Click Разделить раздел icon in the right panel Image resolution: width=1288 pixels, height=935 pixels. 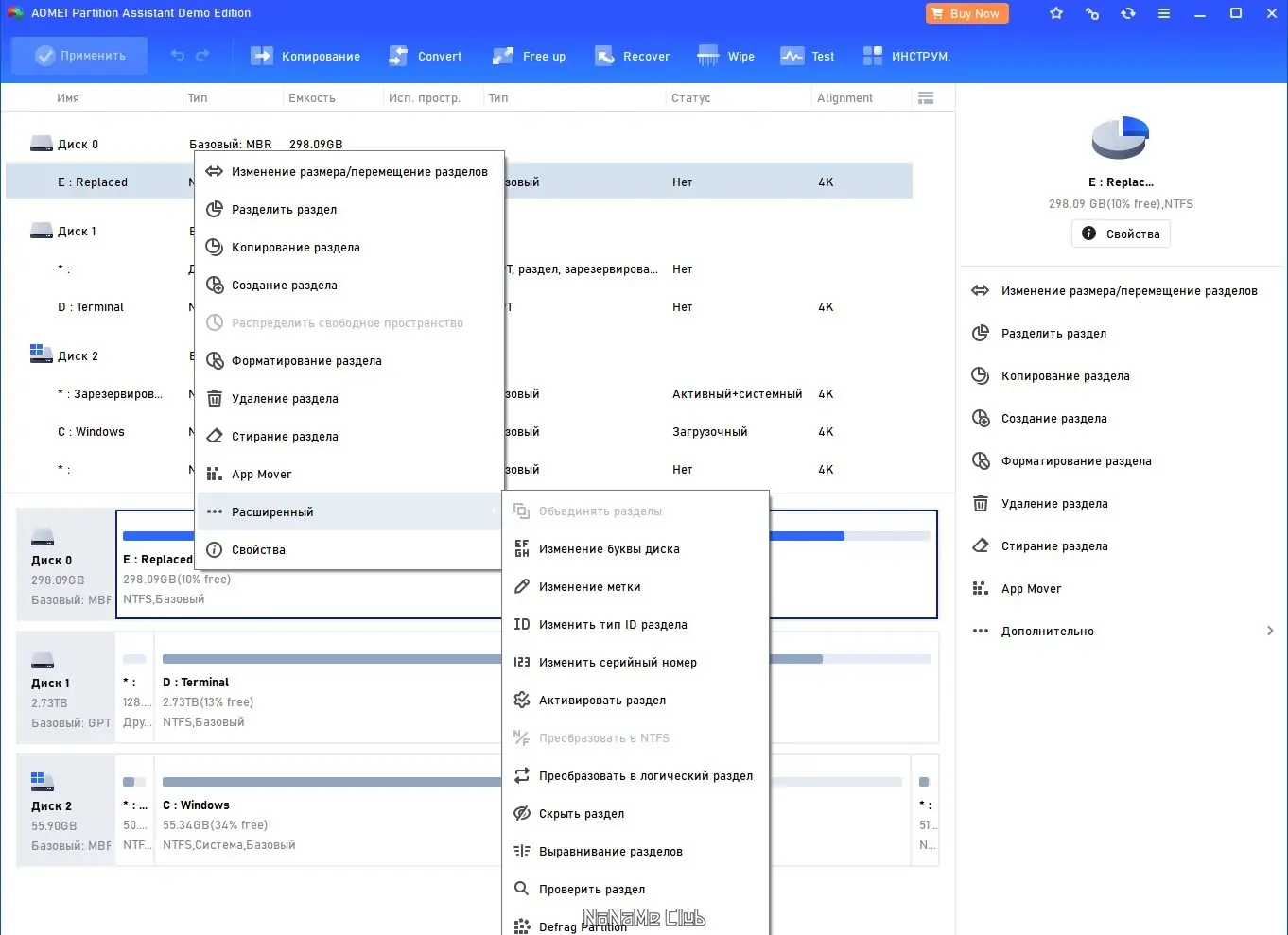[x=981, y=333]
